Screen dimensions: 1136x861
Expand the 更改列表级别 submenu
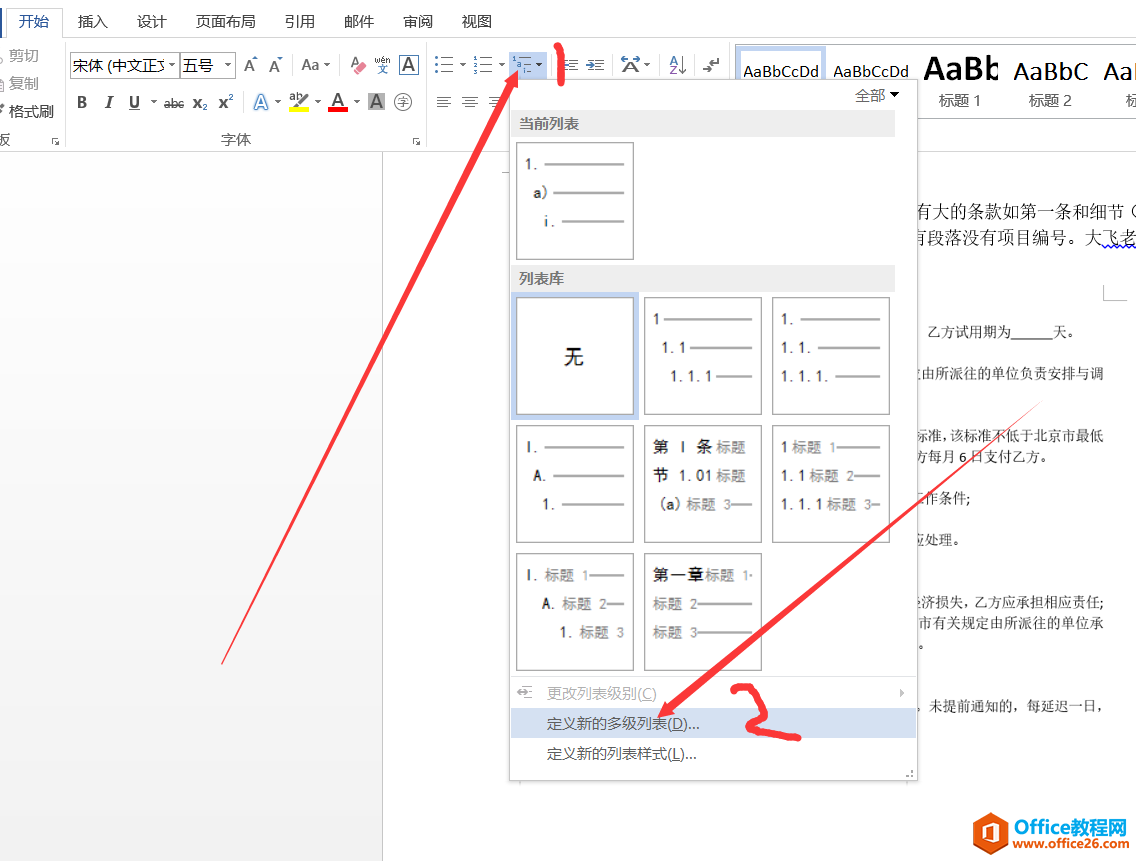[x=601, y=692]
